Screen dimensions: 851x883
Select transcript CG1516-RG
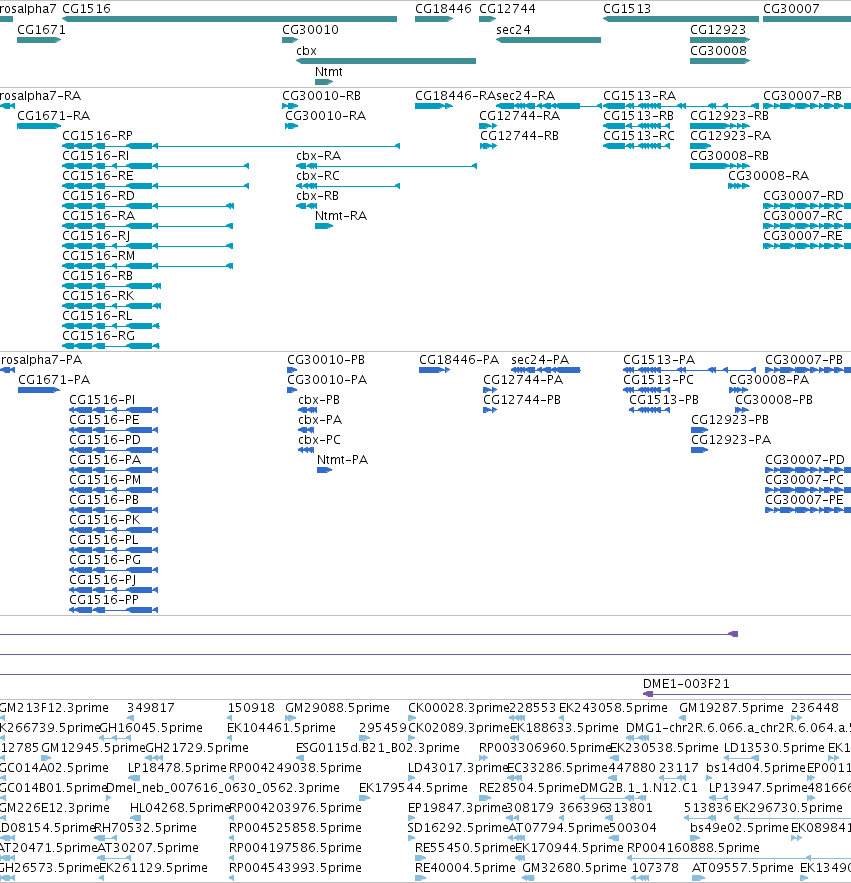(x=99, y=336)
